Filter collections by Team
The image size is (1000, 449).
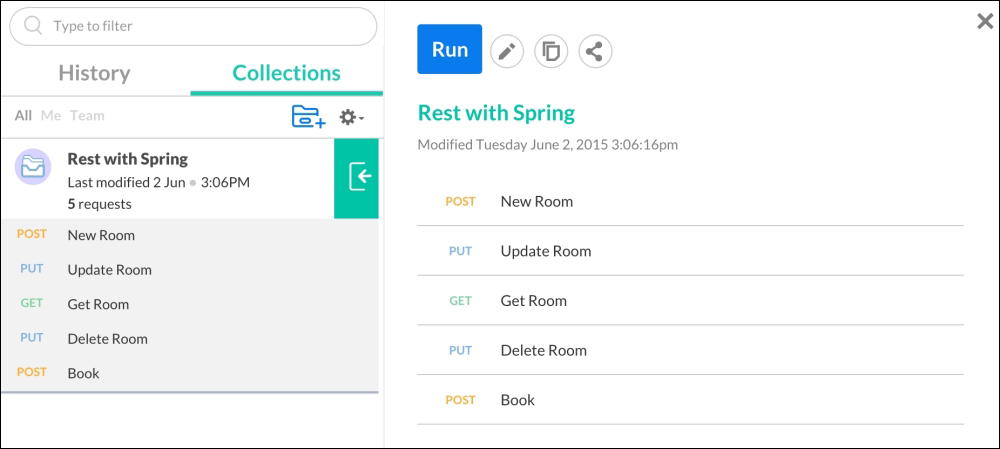coord(87,115)
